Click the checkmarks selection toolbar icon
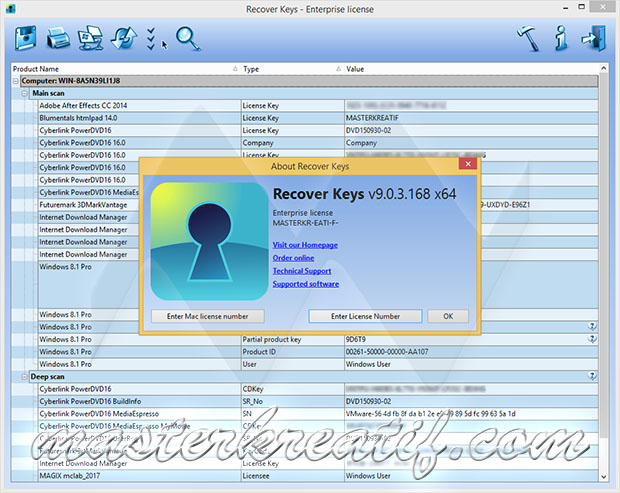The width and height of the screenshot is (620, 493). click(x=151, y=39)
